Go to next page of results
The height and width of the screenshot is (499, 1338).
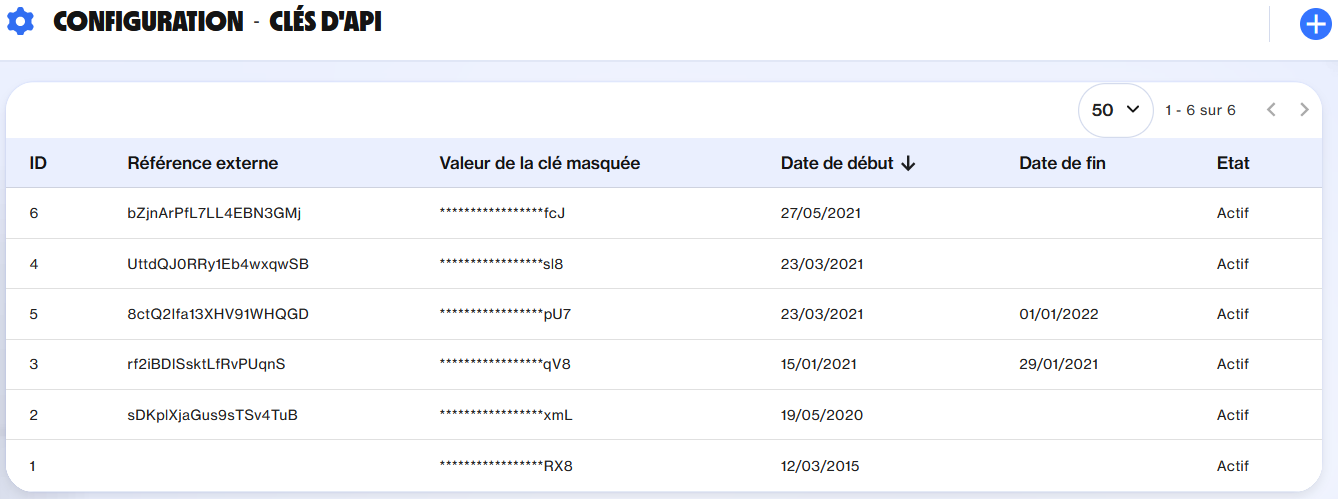[x=1304, y=110]
